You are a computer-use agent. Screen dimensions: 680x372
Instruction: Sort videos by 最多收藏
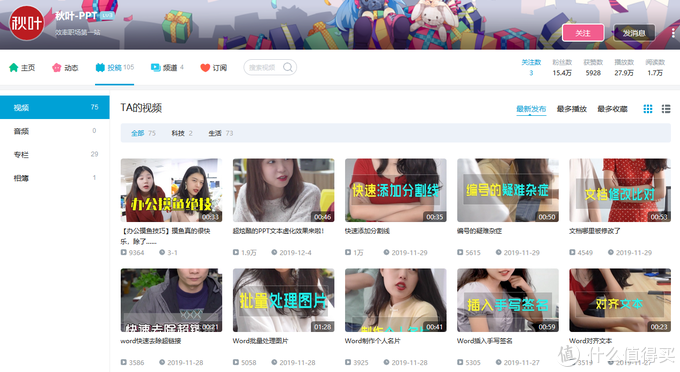tap(612, 109)
